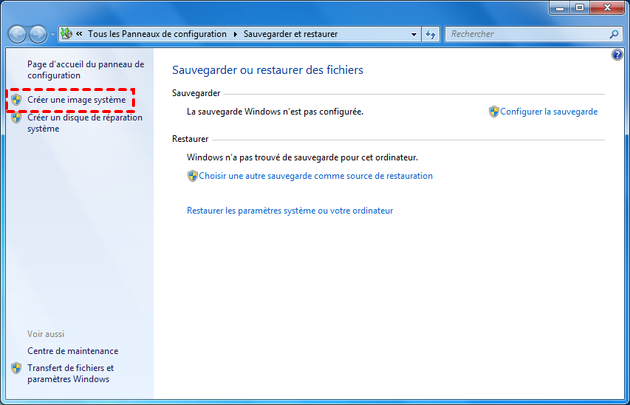Expand arrow after 'Tous les Panneaux de configuration'
The width and height of the screenshot is (630, 405).
235,34
